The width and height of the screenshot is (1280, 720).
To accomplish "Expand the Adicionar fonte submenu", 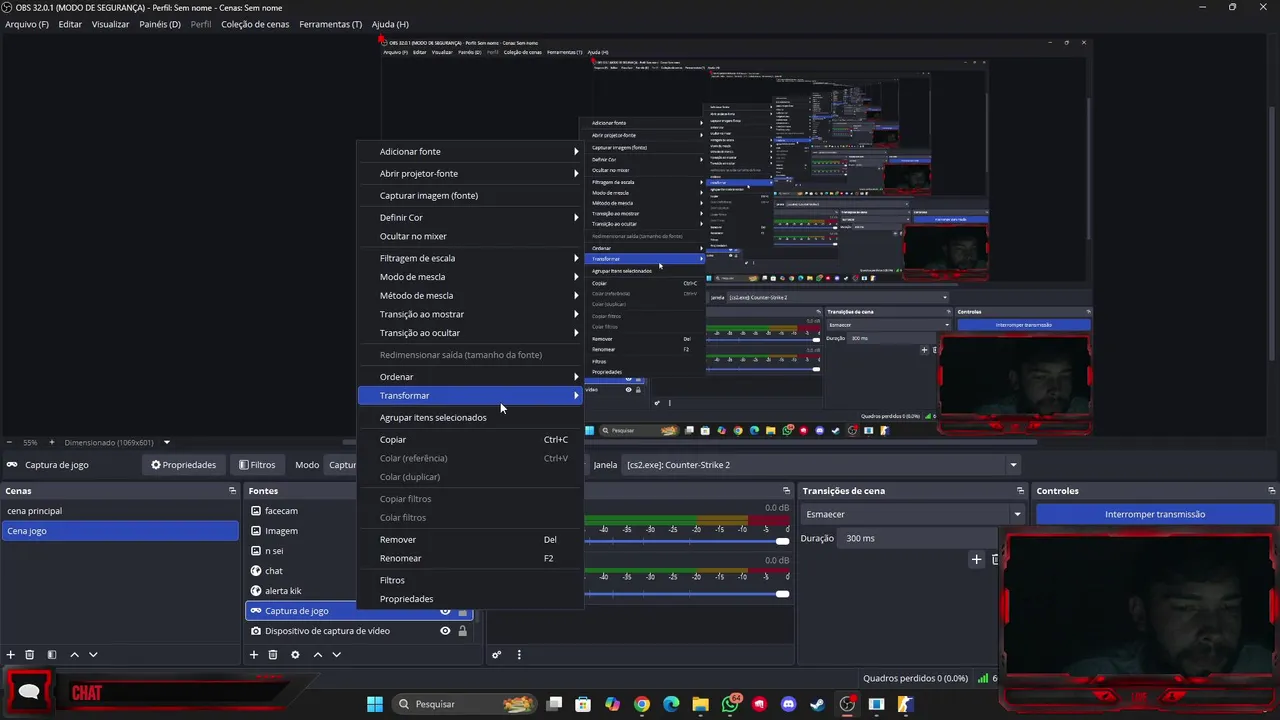I will 470,152.
